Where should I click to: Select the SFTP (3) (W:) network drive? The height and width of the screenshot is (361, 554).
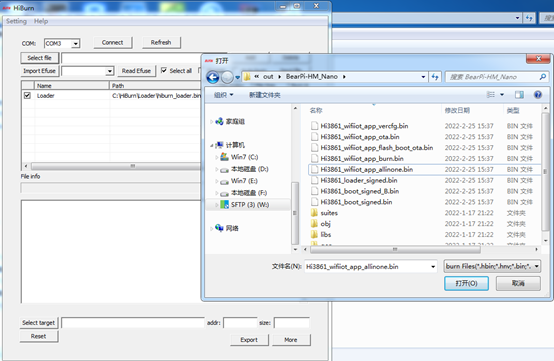pos(244,205)
